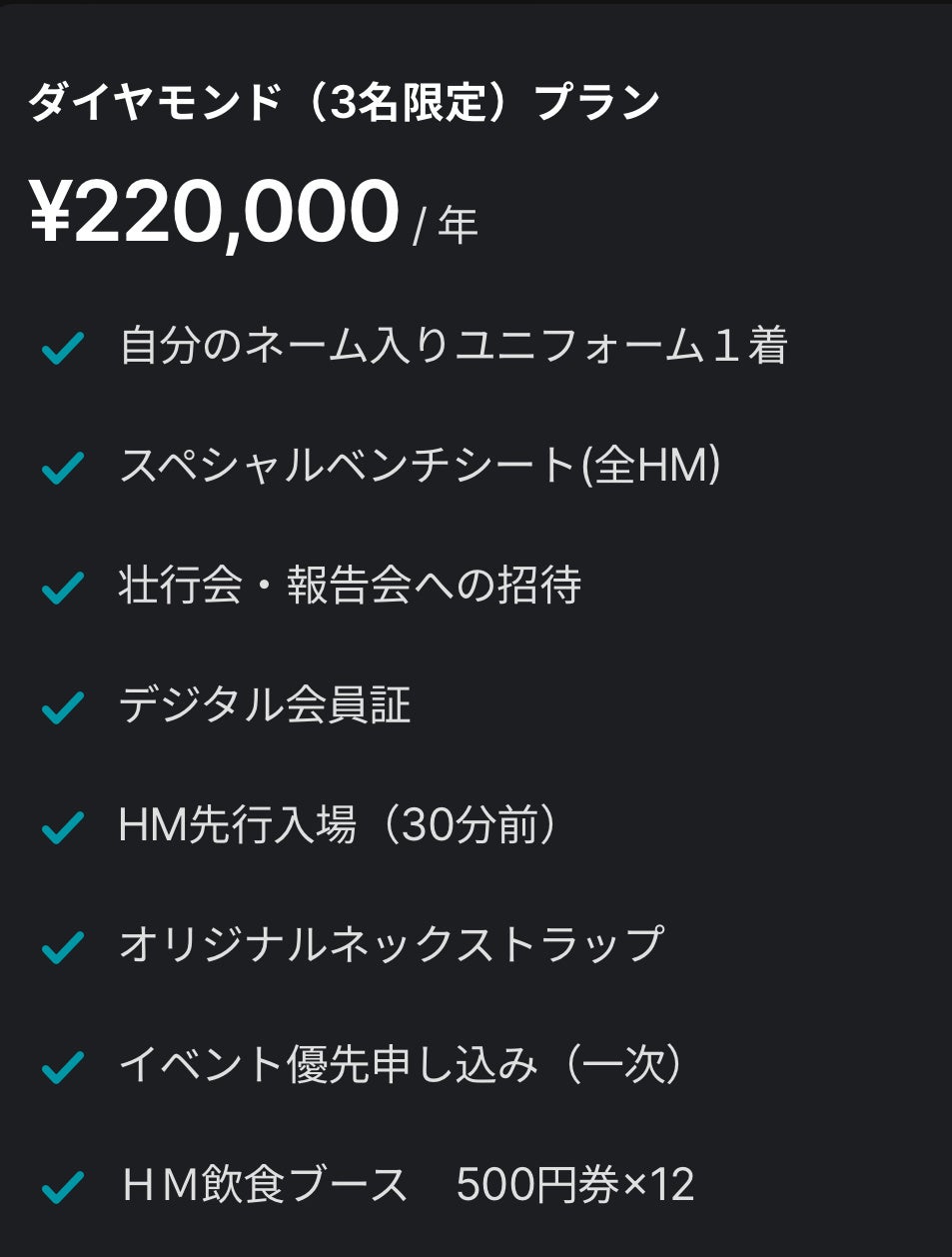Select the 自分のネーム入りユニフォーム１着 feature text
Image resolution: width=952 pixels, height=1257 pixels.
pos(454,347)
